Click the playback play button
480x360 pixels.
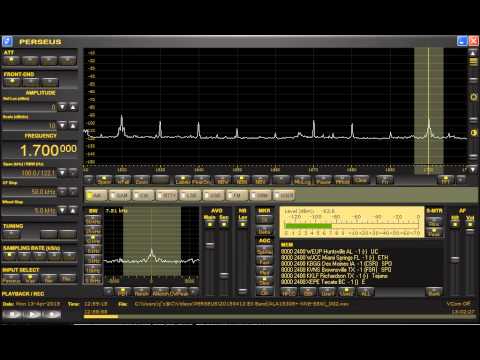[32, 314]
